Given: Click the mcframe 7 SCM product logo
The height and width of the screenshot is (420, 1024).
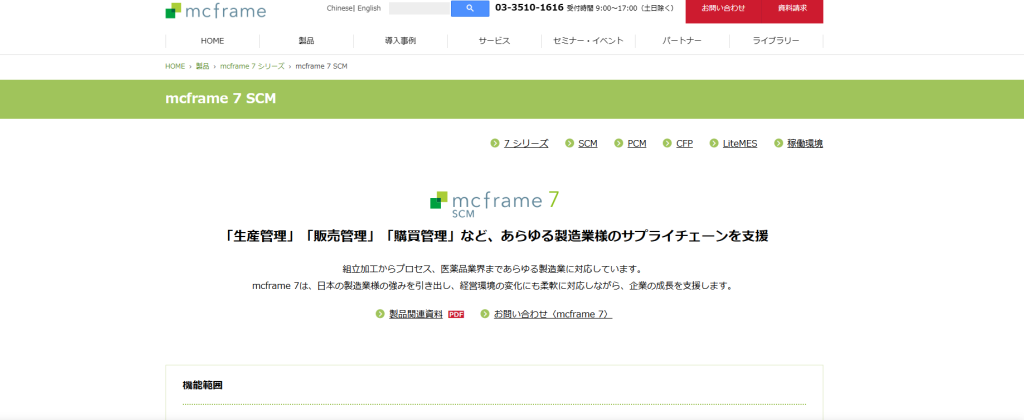Looking at the screenshot, I should [x=494, y=203].
